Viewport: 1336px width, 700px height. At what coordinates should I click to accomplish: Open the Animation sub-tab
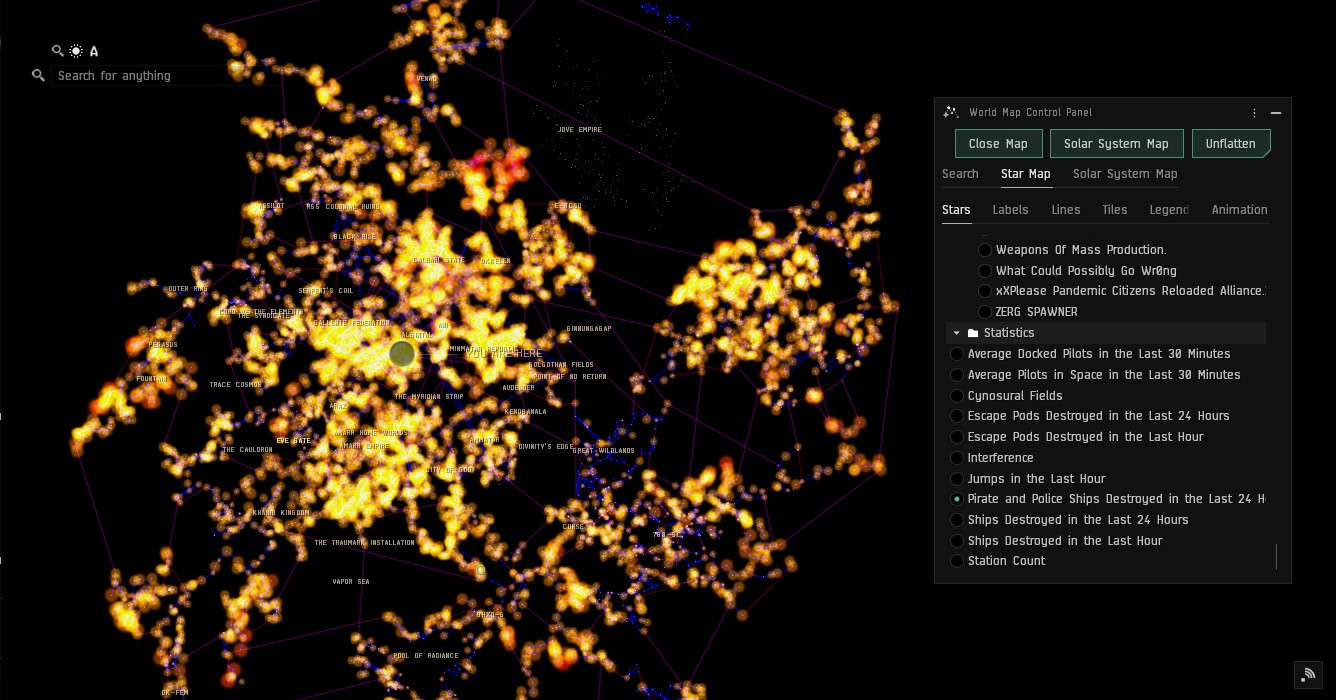click(1240, 210)
